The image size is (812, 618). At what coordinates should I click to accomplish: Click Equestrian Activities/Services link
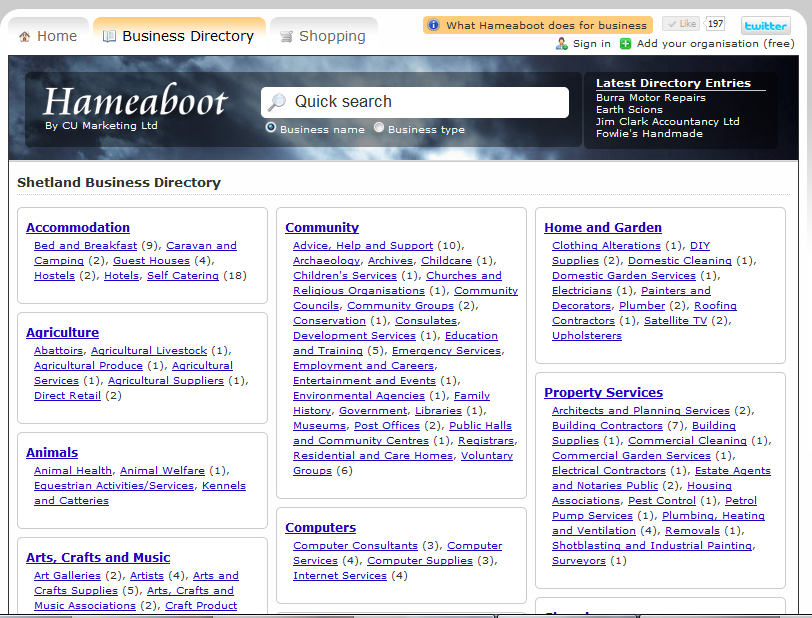[114, 486]
